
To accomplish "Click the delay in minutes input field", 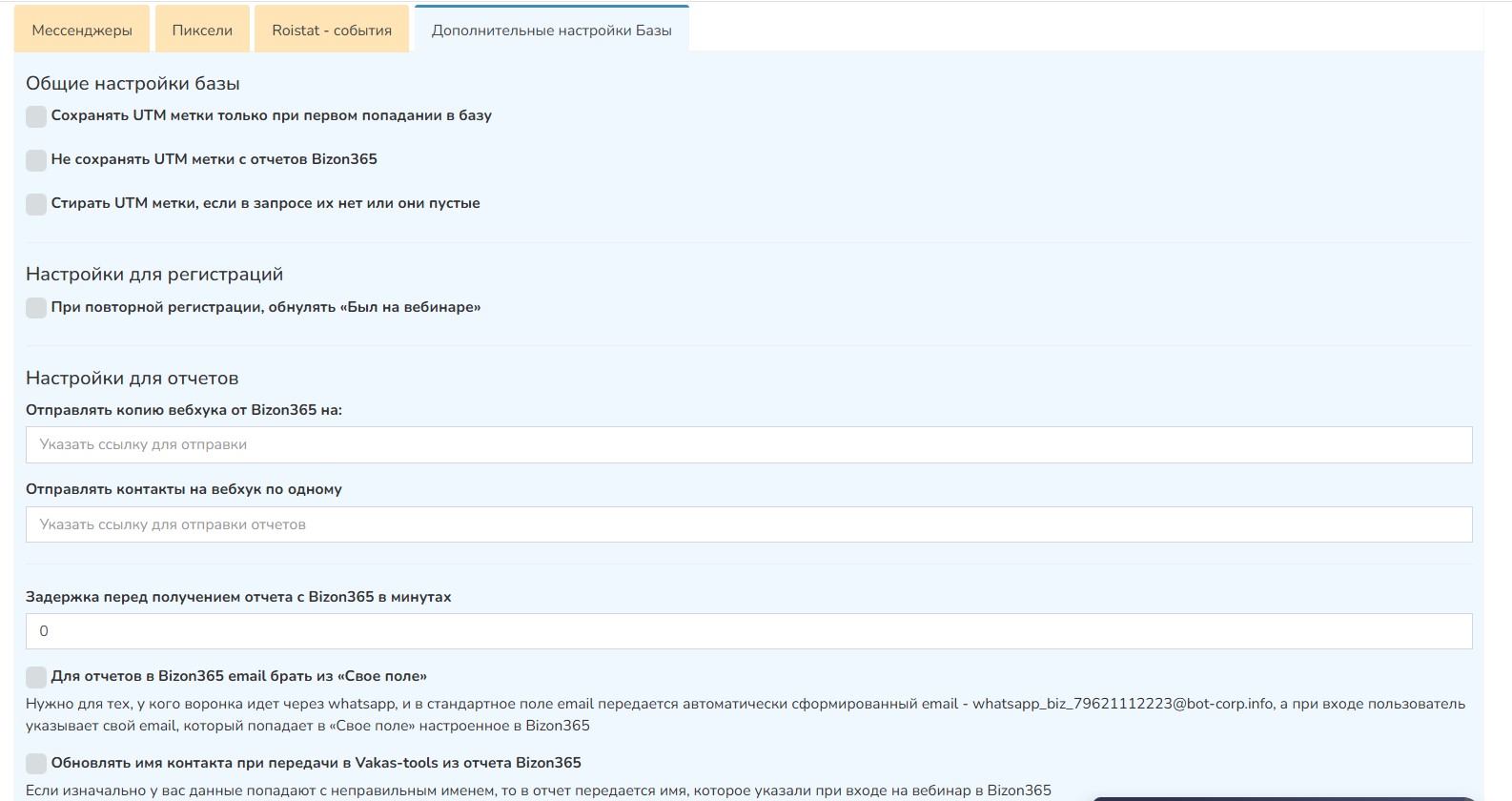I will click(748, 631).
